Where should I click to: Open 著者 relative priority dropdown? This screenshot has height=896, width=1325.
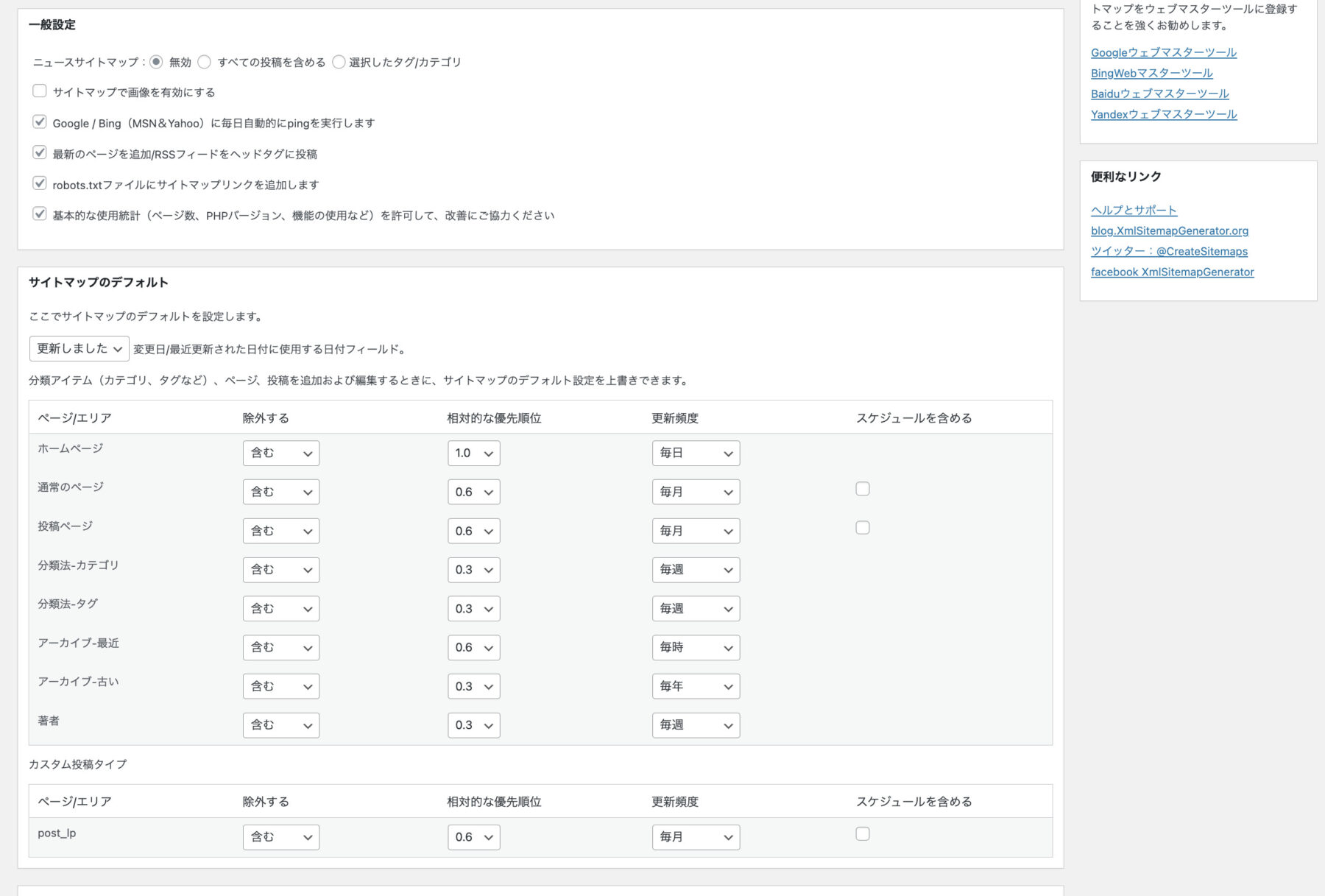pyautogui.click(x=473, y=726)
